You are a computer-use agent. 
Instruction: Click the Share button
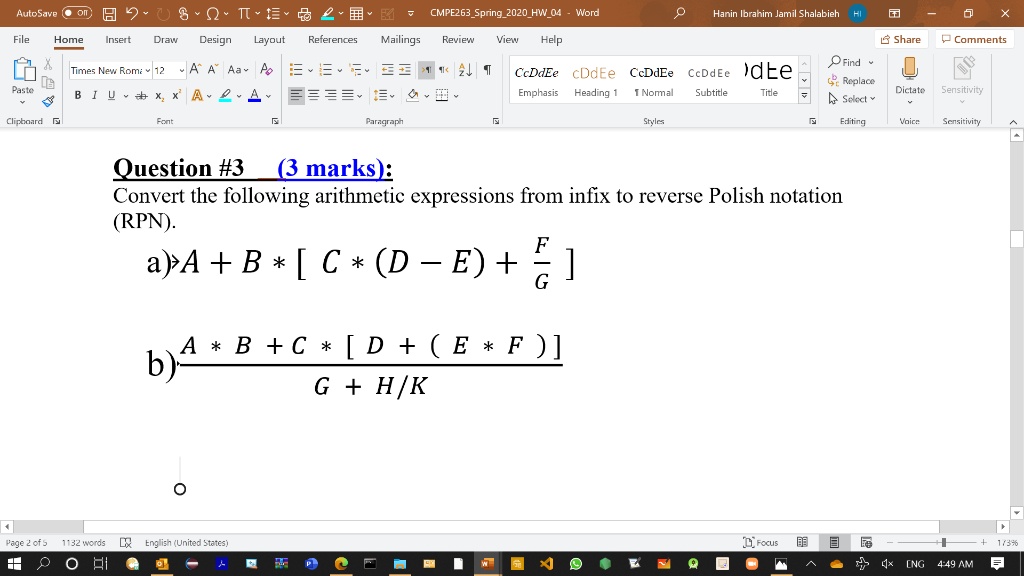pyautogui.click(x=899, y=39)
